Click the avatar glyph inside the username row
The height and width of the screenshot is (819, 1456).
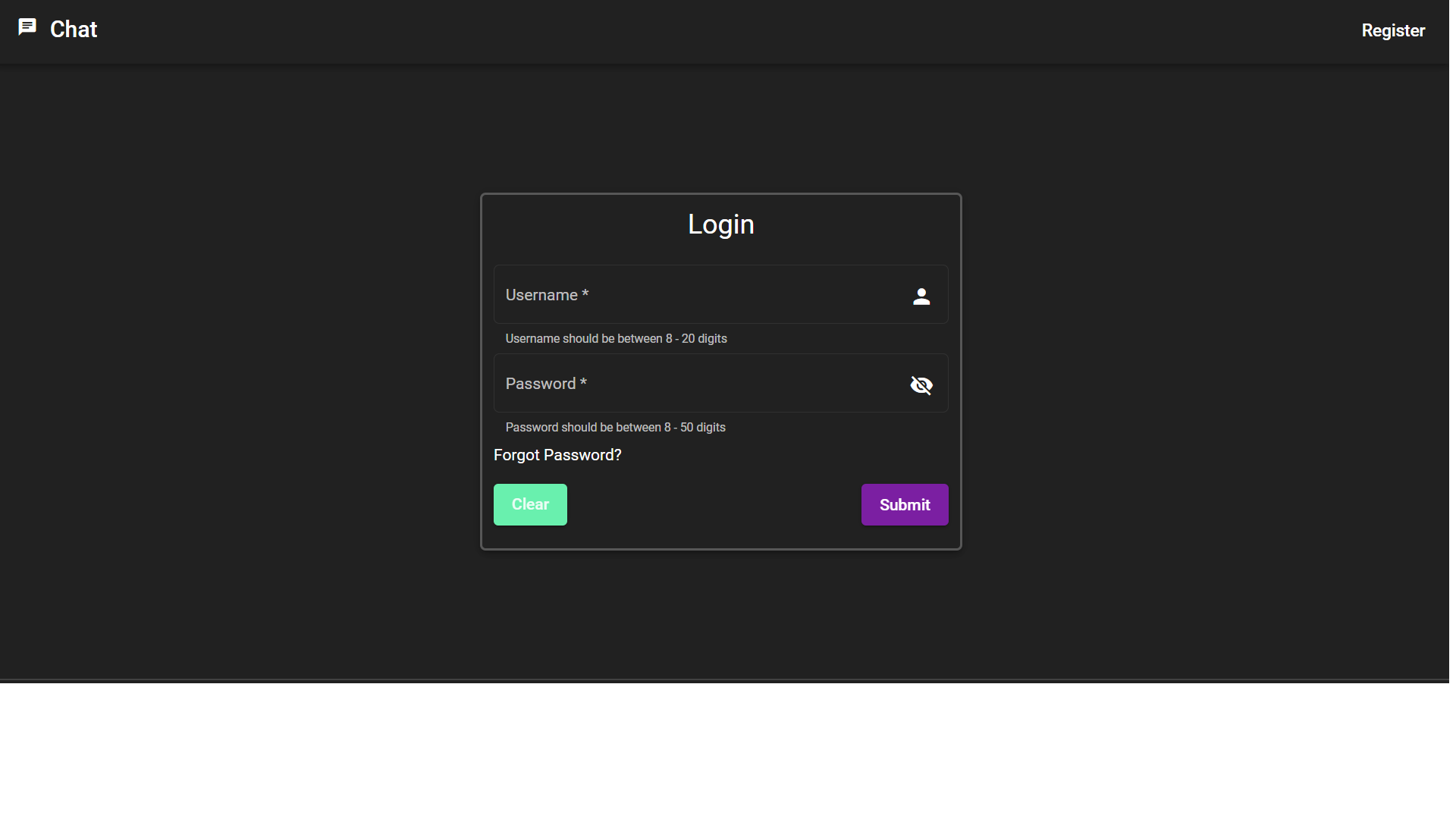point(921,297)
